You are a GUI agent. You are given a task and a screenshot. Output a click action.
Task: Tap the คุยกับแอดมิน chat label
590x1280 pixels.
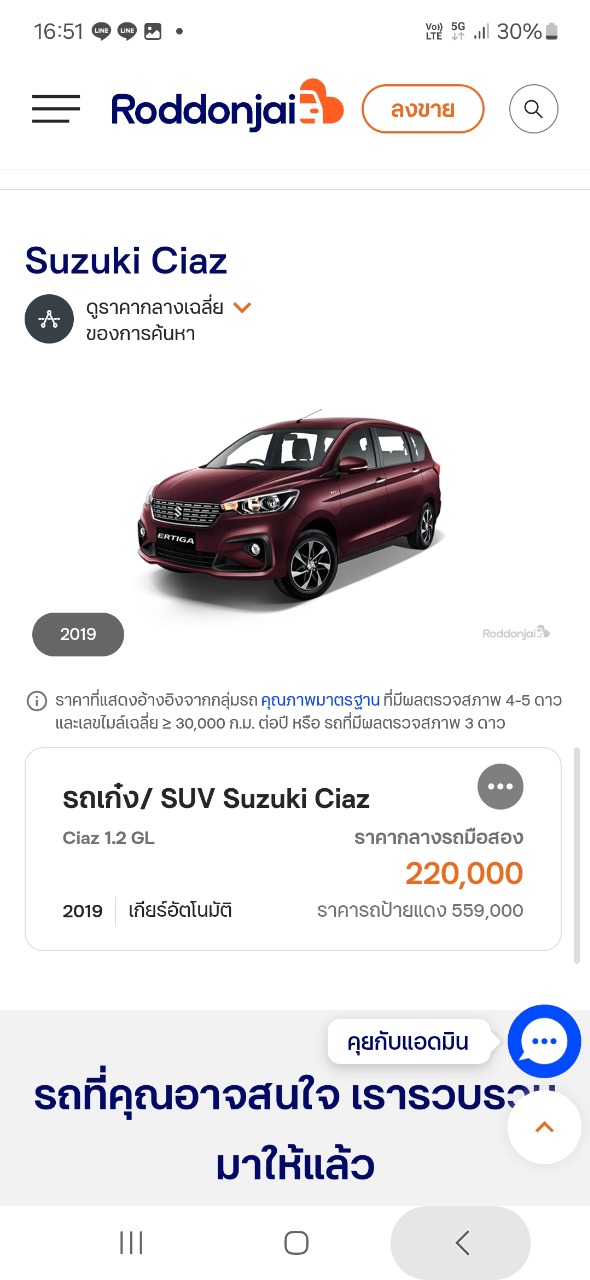pos(408,1042)
